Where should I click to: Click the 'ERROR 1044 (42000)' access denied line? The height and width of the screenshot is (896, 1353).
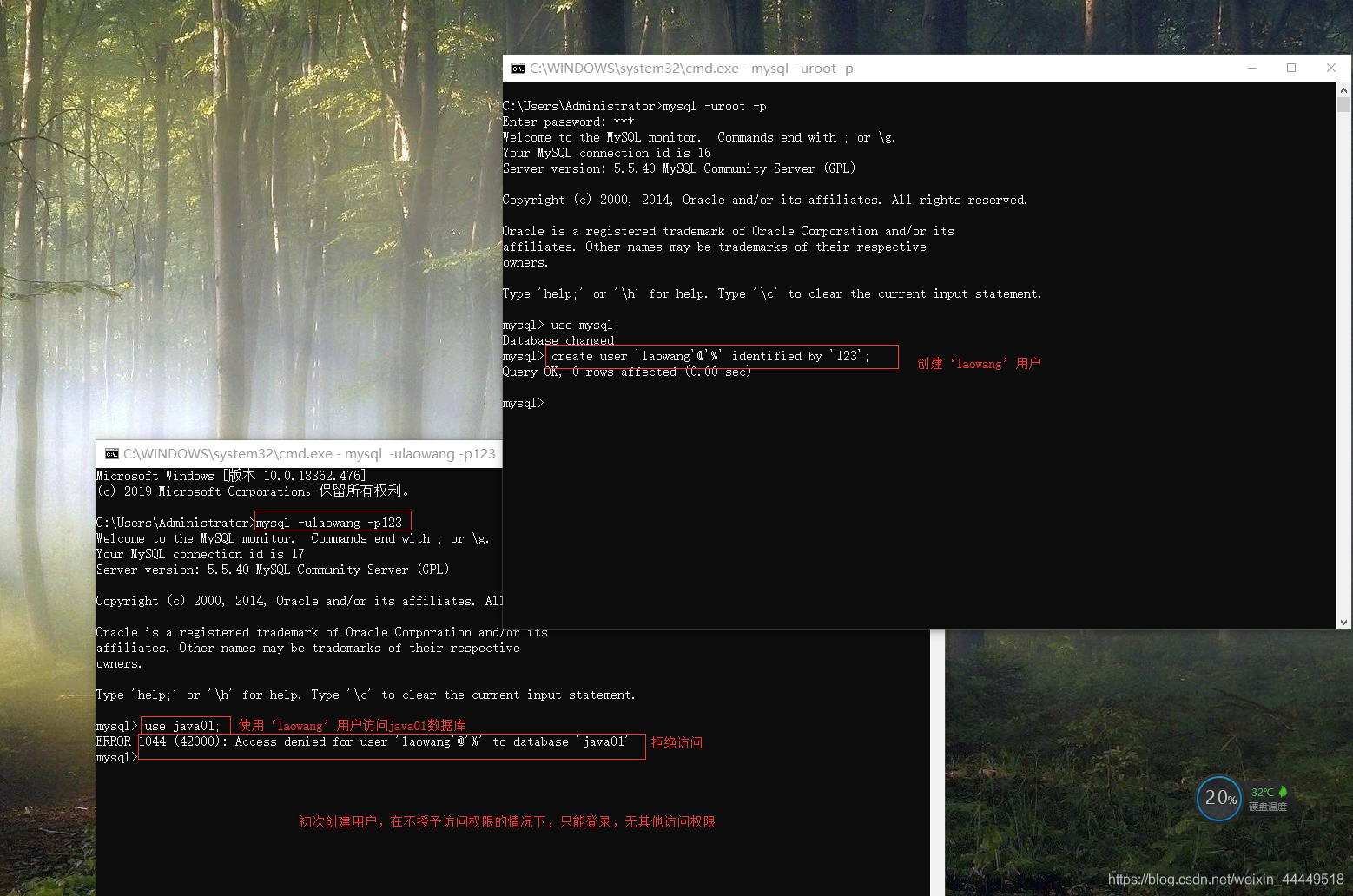[x=362, y=742]
